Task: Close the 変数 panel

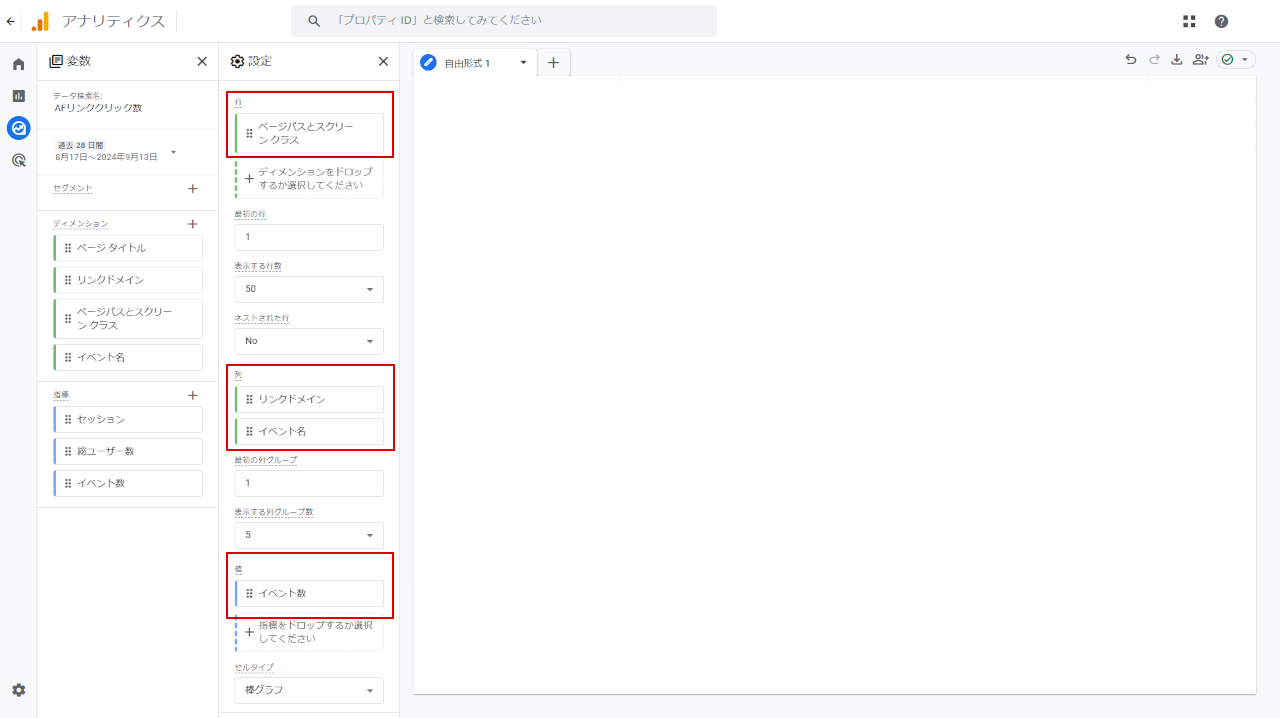Action: [202, 61]
